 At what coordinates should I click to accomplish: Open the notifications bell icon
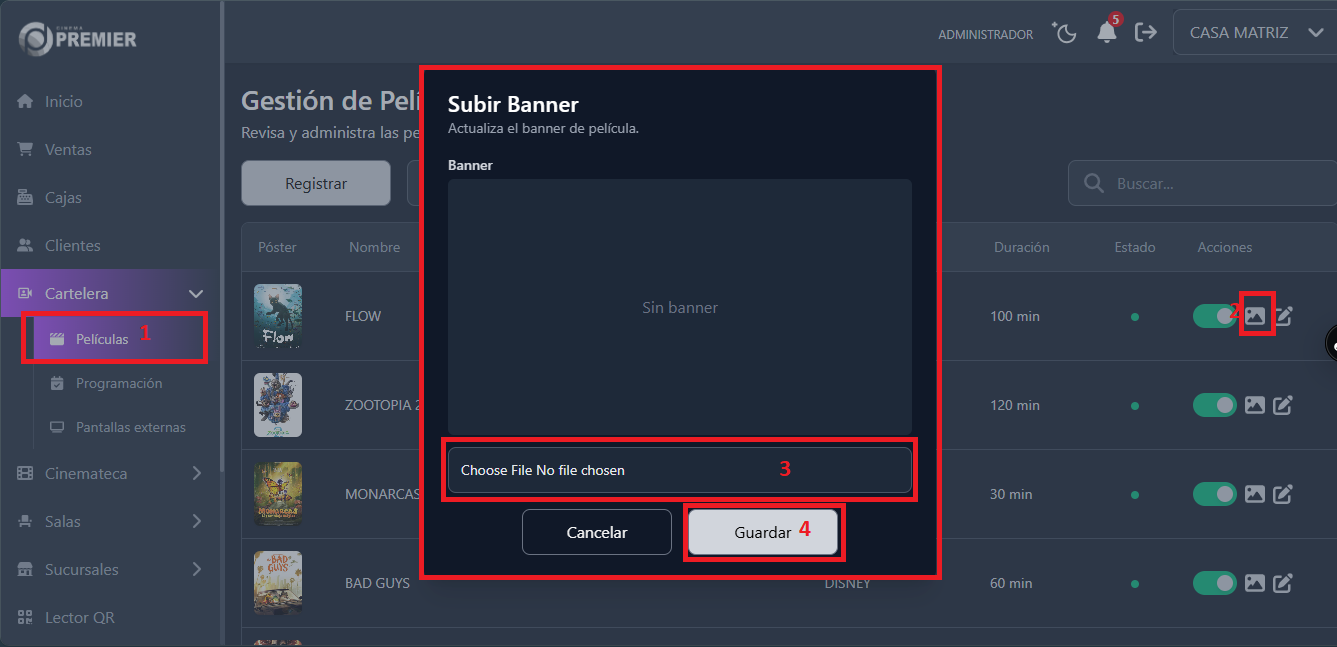coord(1106,33)
